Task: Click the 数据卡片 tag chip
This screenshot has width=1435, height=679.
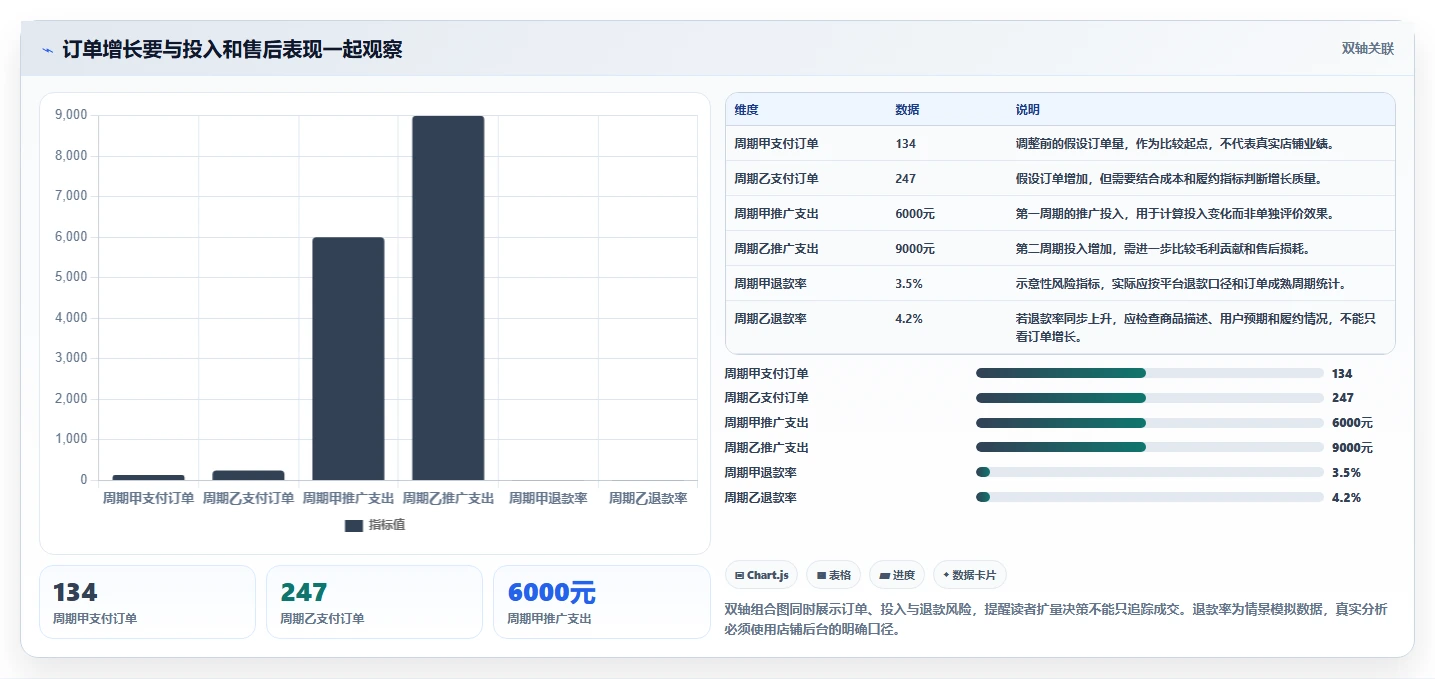Action: (969, 575)
